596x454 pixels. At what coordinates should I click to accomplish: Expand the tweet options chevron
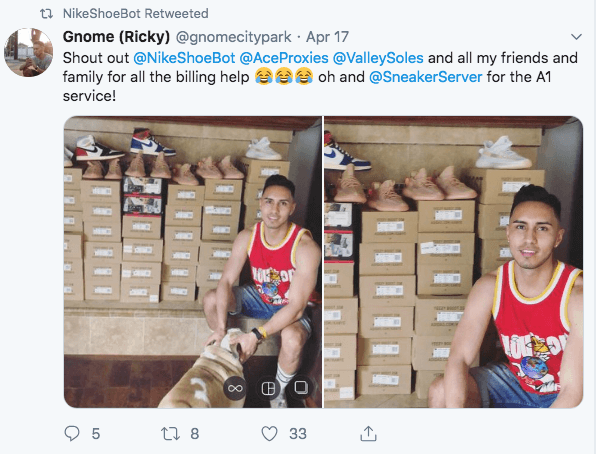click(x=576, y=37)
